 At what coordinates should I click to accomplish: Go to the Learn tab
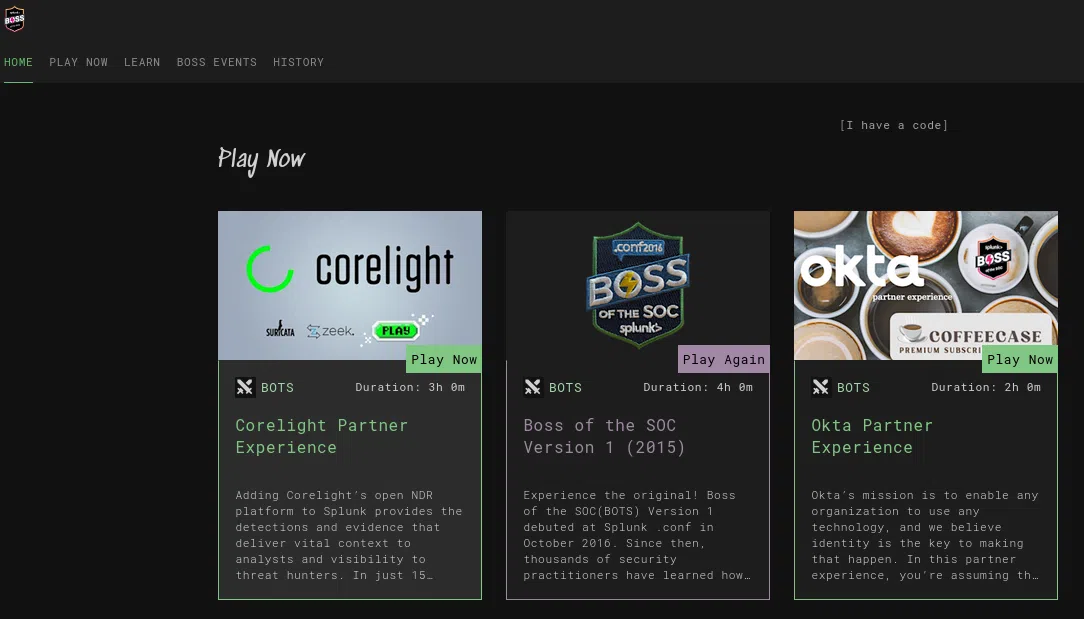[x=142, y=62]
